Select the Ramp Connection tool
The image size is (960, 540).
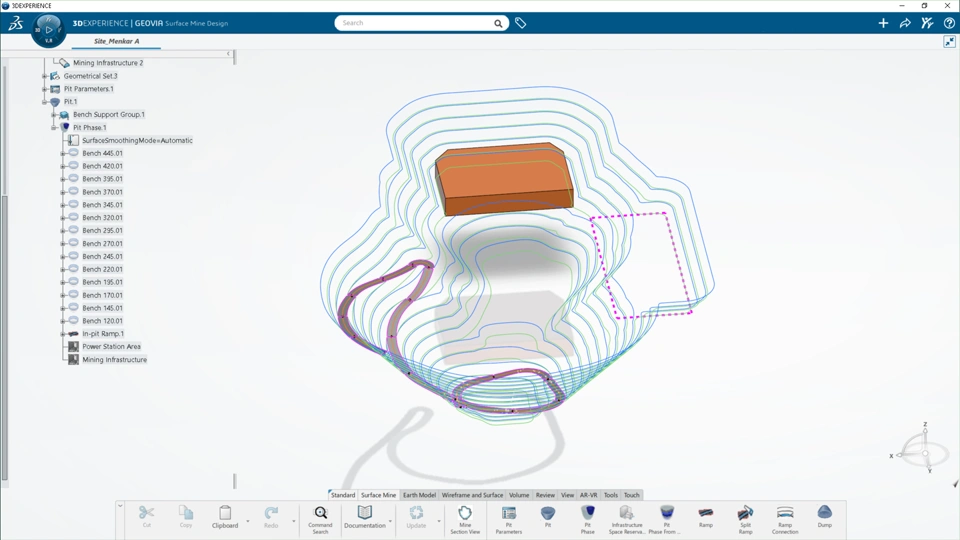coord(785,520)
